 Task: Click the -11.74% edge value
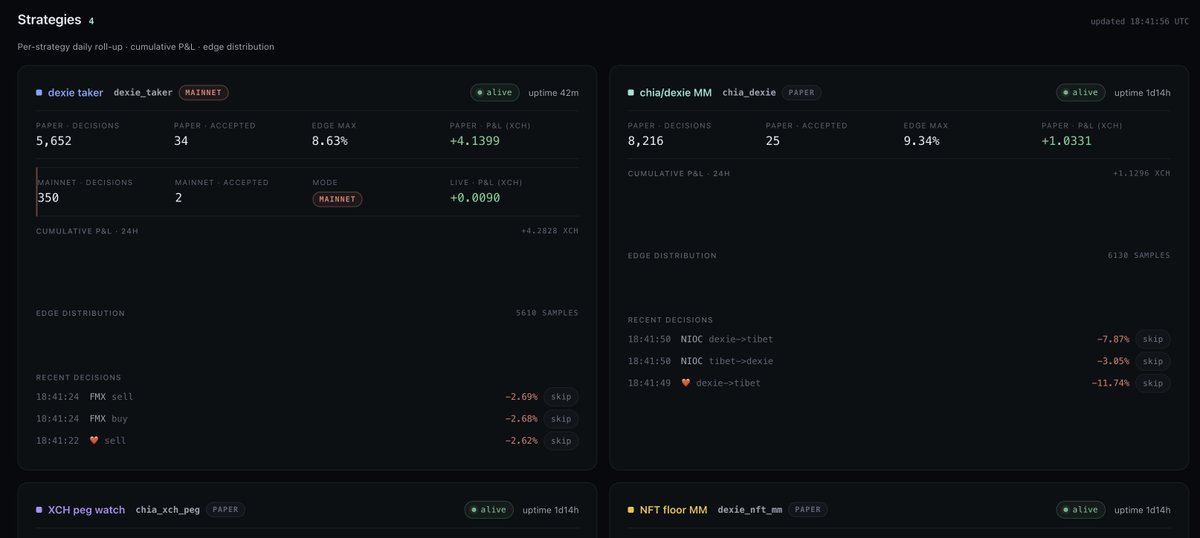[1110, 383]
